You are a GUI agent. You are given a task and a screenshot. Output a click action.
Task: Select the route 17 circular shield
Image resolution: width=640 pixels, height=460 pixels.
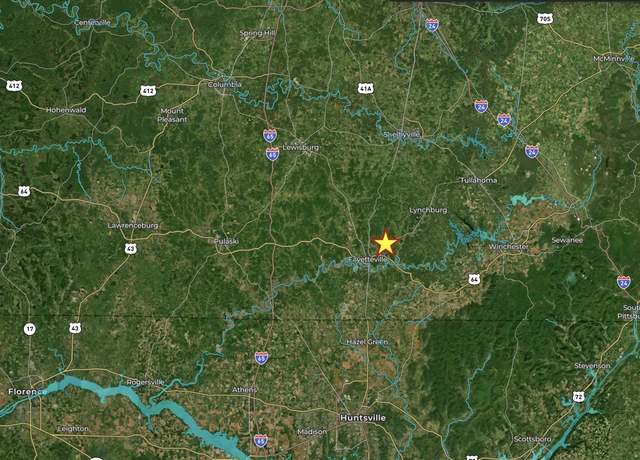(x=29, y=329)
